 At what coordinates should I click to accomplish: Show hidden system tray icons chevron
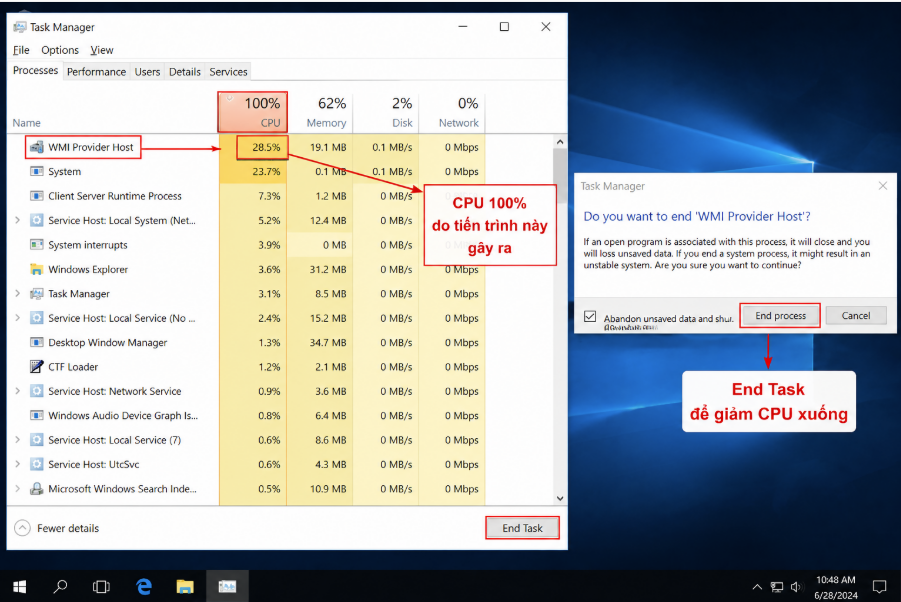(x=757, y=586)
